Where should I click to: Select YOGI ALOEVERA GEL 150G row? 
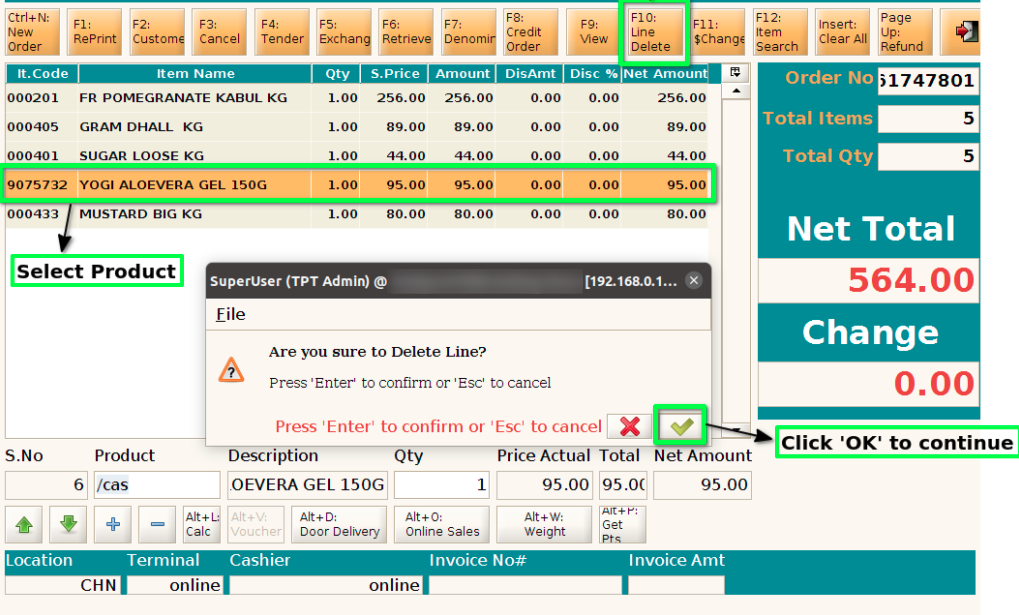click(x=357, y=185)
